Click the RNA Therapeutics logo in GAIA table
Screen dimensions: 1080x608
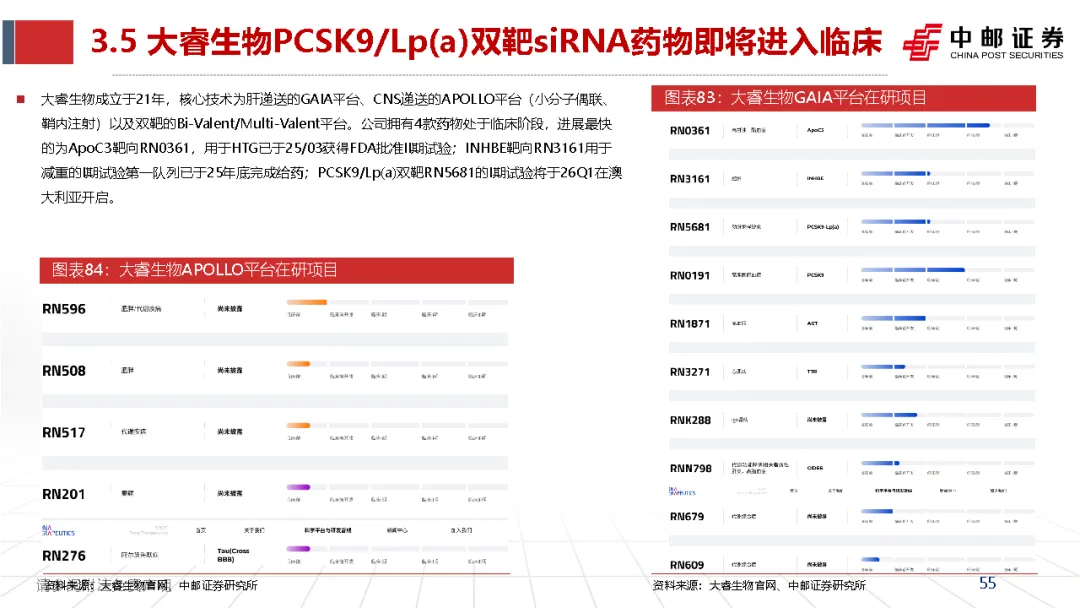coord(682,491)
